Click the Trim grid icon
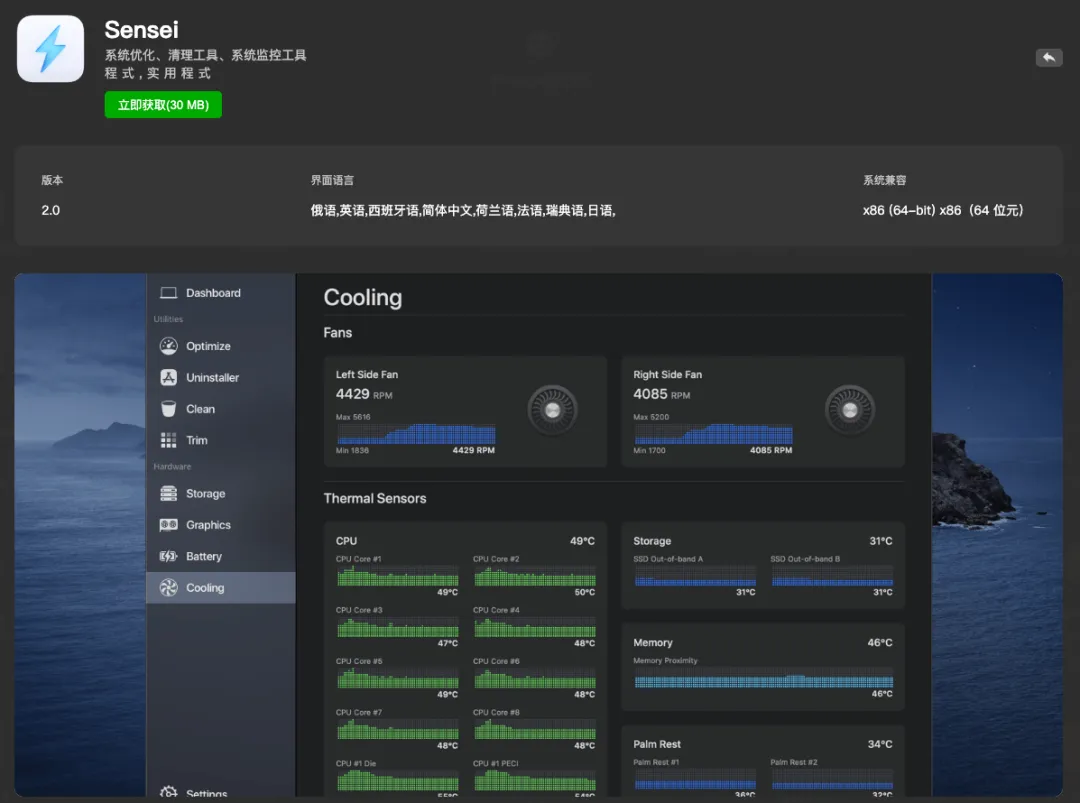This screenshot has height=803, width=1080. click(x=169, y=440)
